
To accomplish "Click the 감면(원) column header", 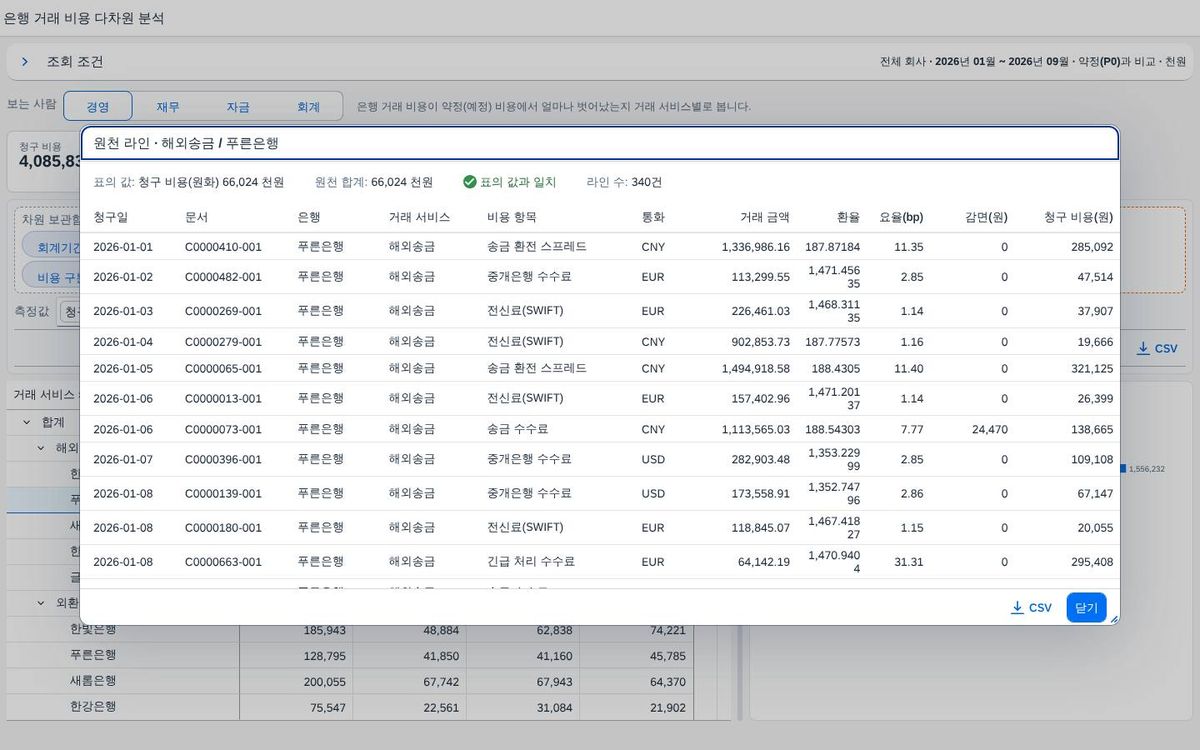I will pos(986,217).
